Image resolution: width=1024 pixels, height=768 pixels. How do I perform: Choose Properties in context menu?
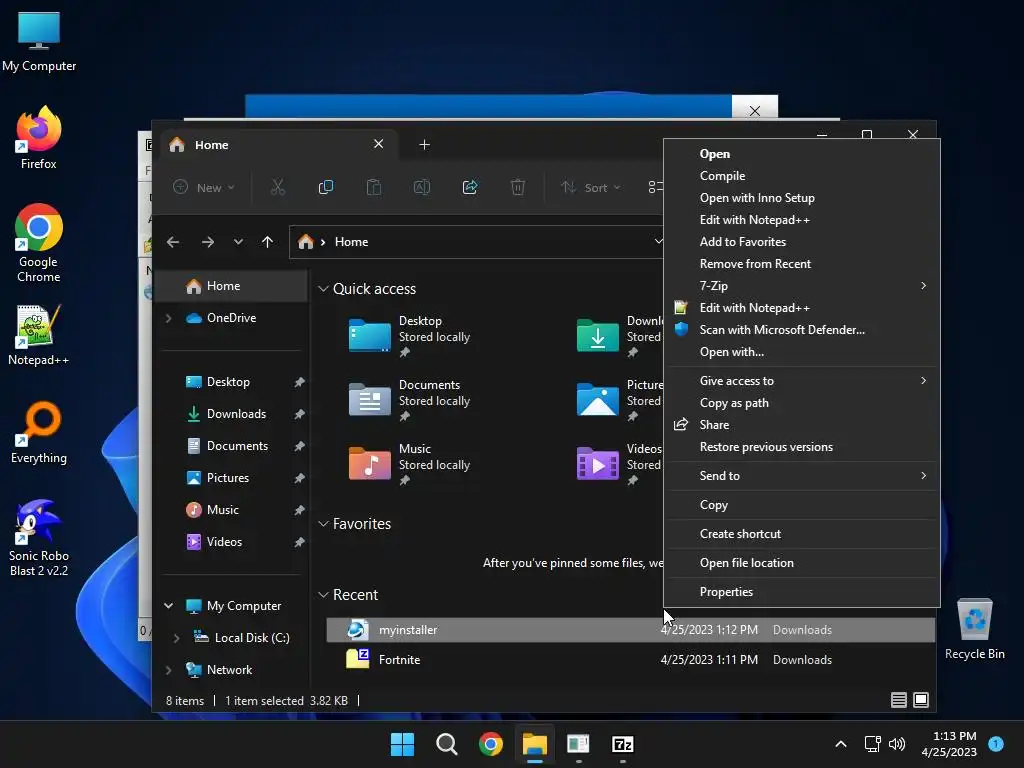coord(802,592)
